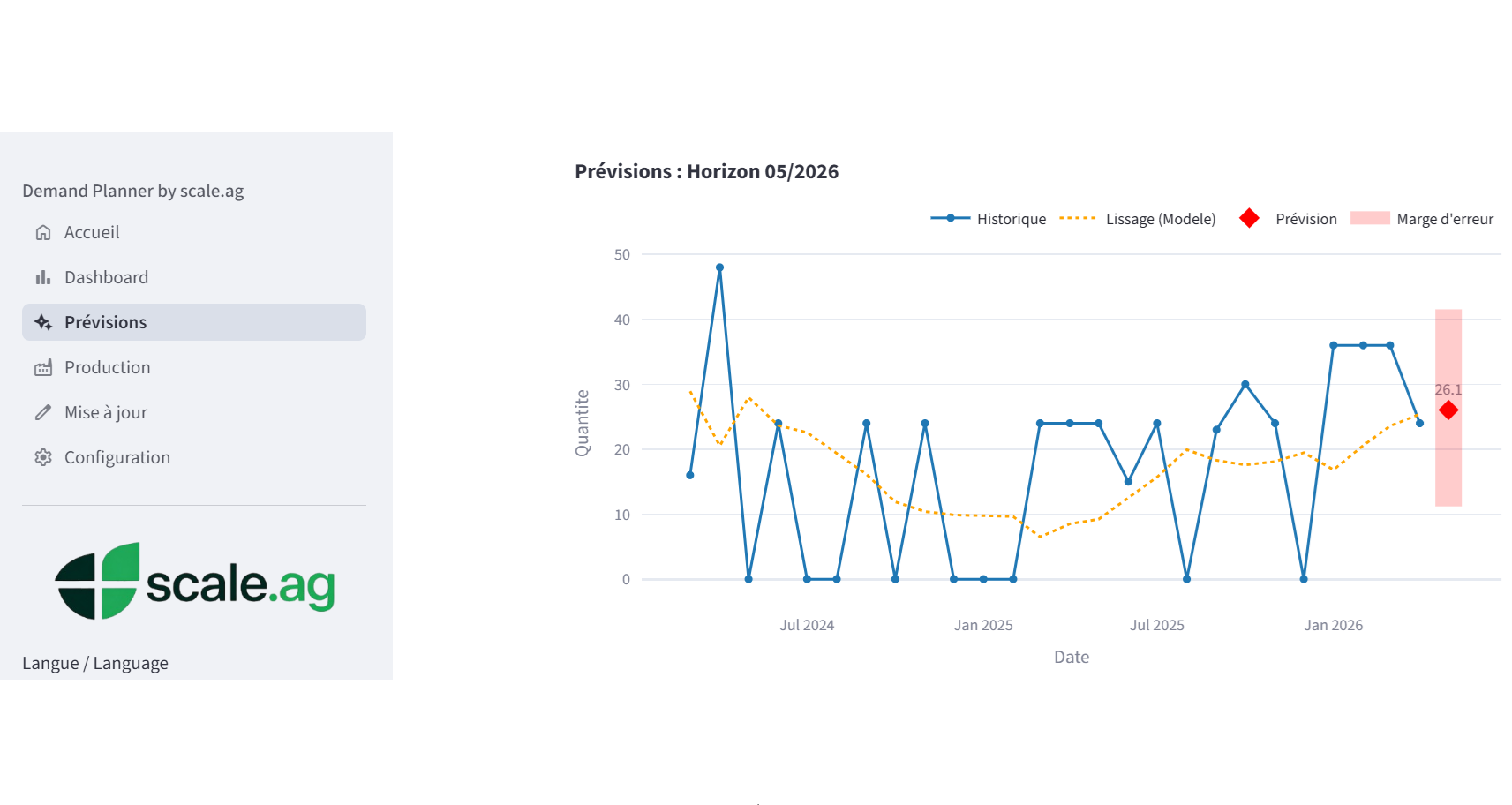The width and height of the screenshot is (1512, 805).
Task: Click the Accueil house icon
Action: pyautogui.click(x=43, y=232)
